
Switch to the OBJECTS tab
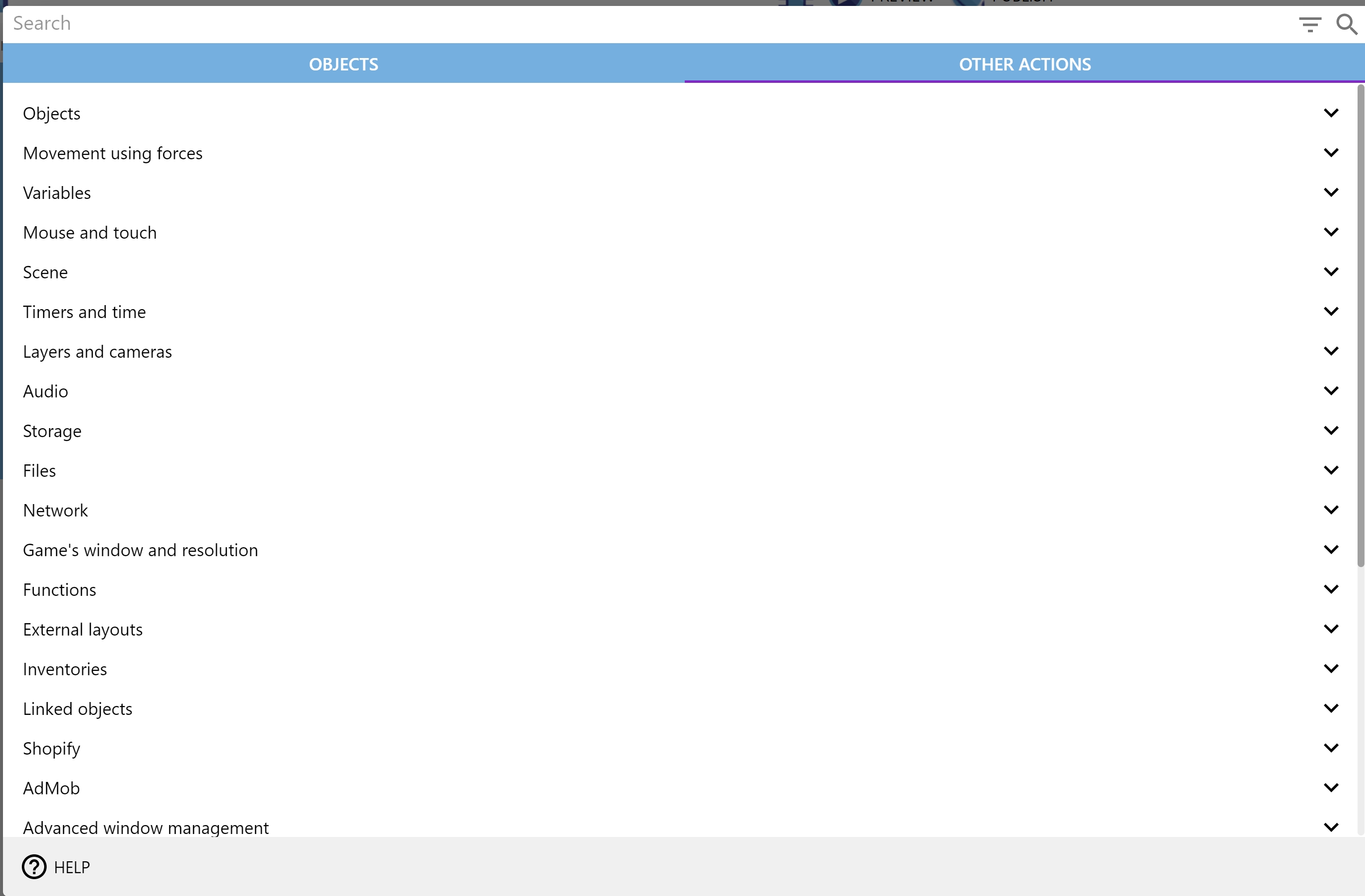(343, 63)
